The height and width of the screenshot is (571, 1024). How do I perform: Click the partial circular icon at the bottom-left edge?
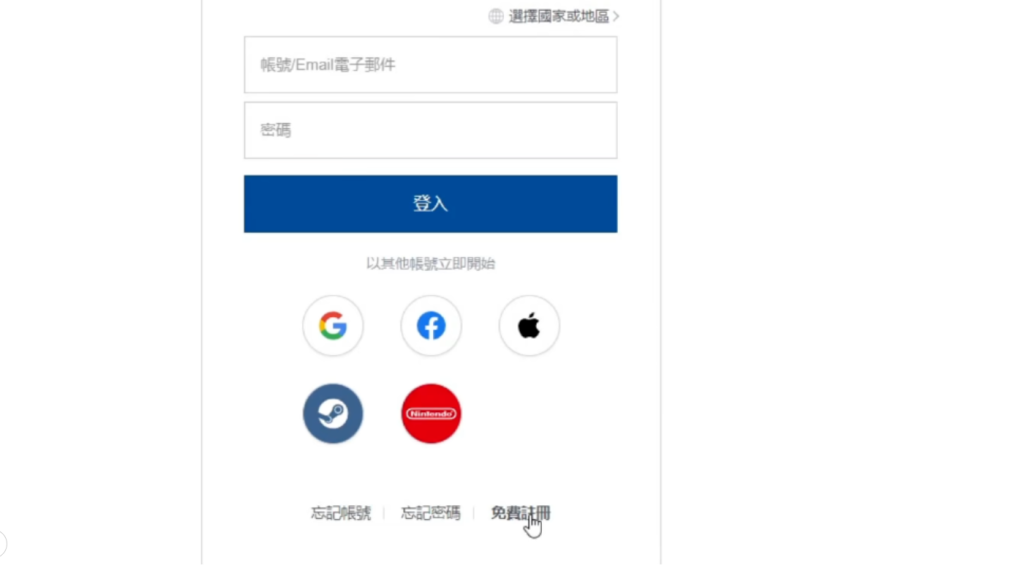(x=2, y=544)
